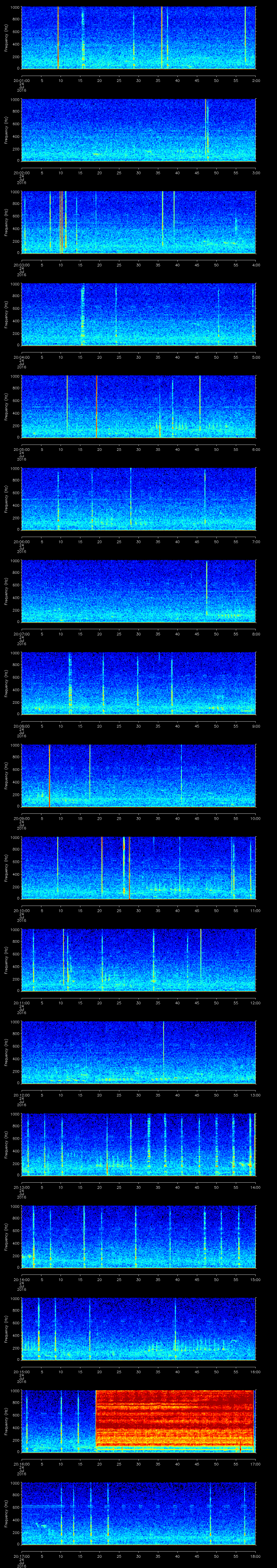
Task: Open the spectrogram panel starting at 20:15:00
Action: (x=138, y=1329)
